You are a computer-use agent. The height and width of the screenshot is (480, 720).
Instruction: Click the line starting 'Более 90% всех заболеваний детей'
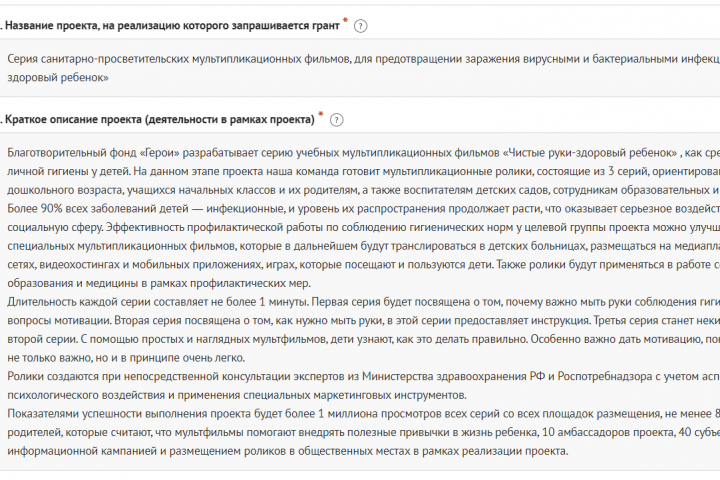coord(363,209)
